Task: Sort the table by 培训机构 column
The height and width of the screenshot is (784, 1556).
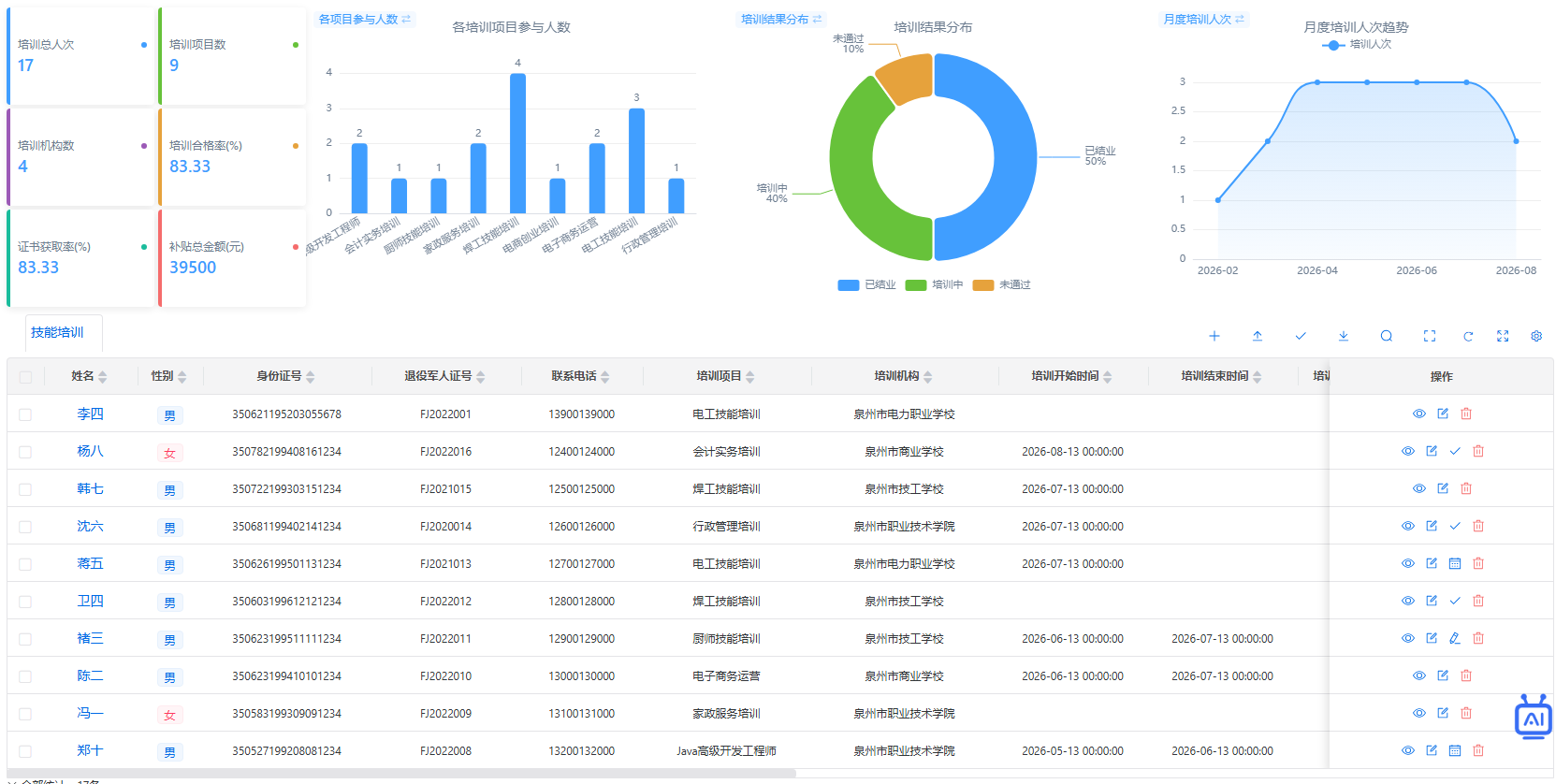Action: click(928, 377)
